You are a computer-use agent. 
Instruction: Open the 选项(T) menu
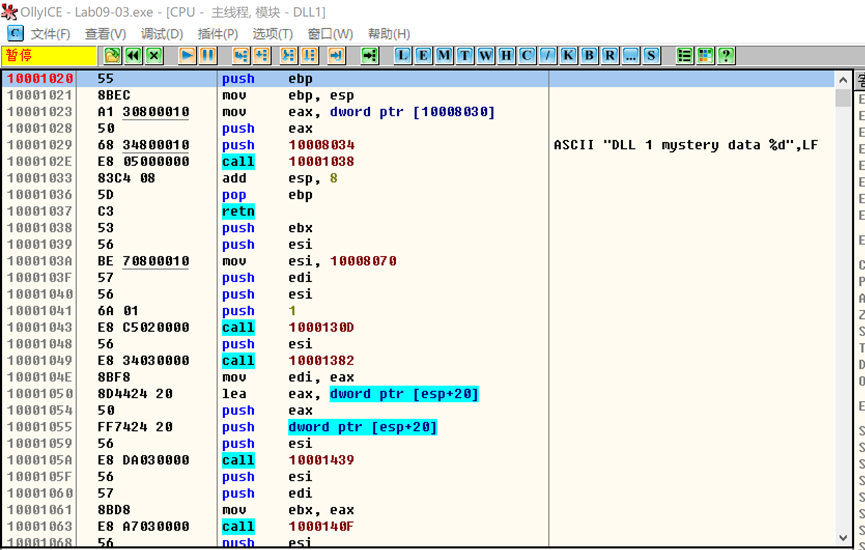[x=273, y=34]
